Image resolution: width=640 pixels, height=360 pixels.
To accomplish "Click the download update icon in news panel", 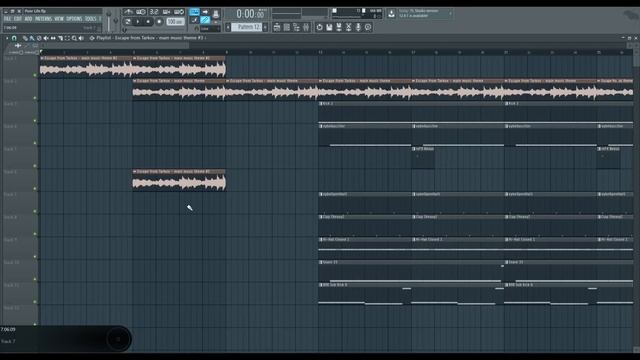I will pos(391,14).
